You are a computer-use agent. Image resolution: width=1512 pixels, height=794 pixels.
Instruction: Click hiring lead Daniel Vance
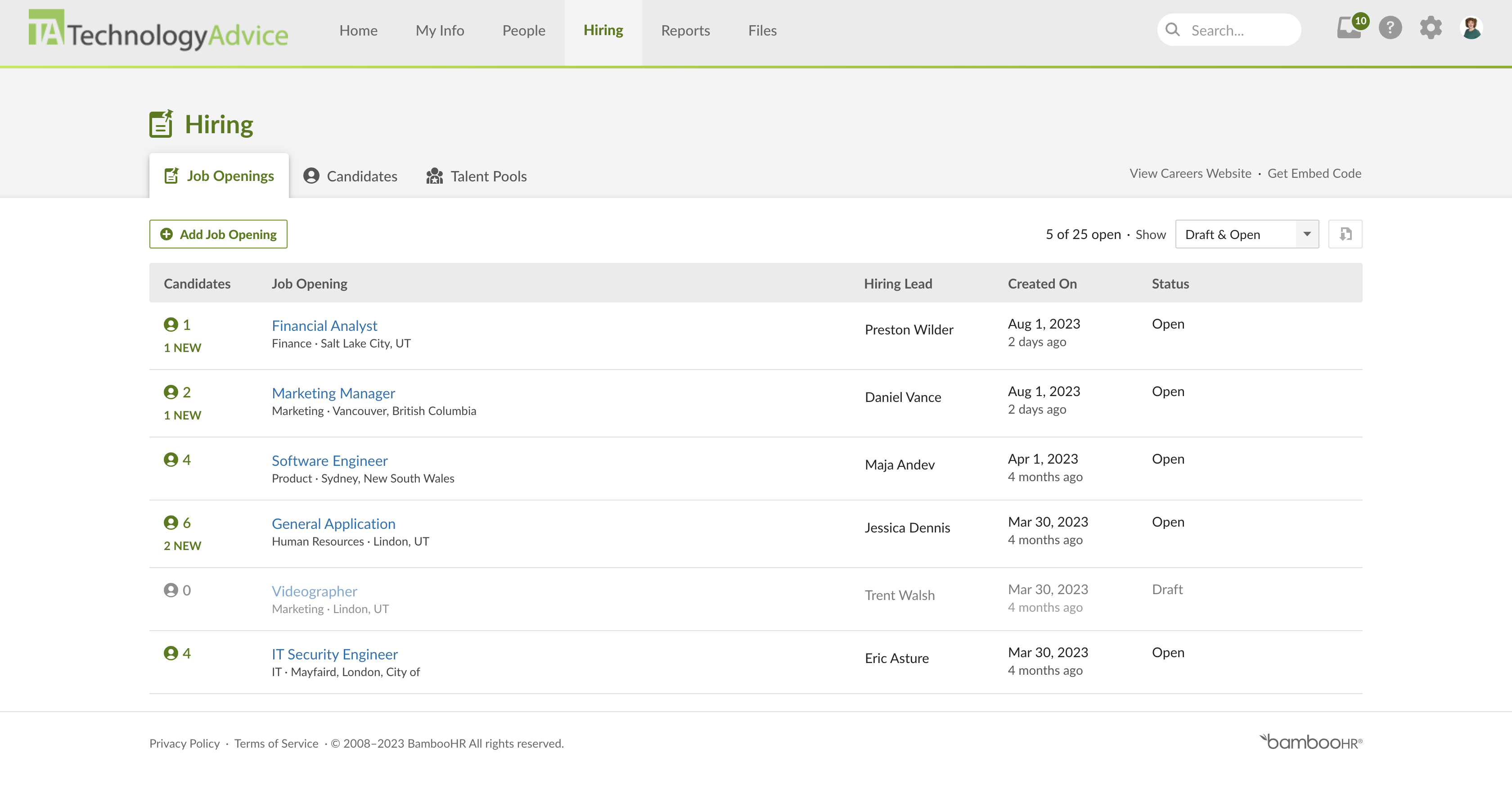tap(903, 397)
